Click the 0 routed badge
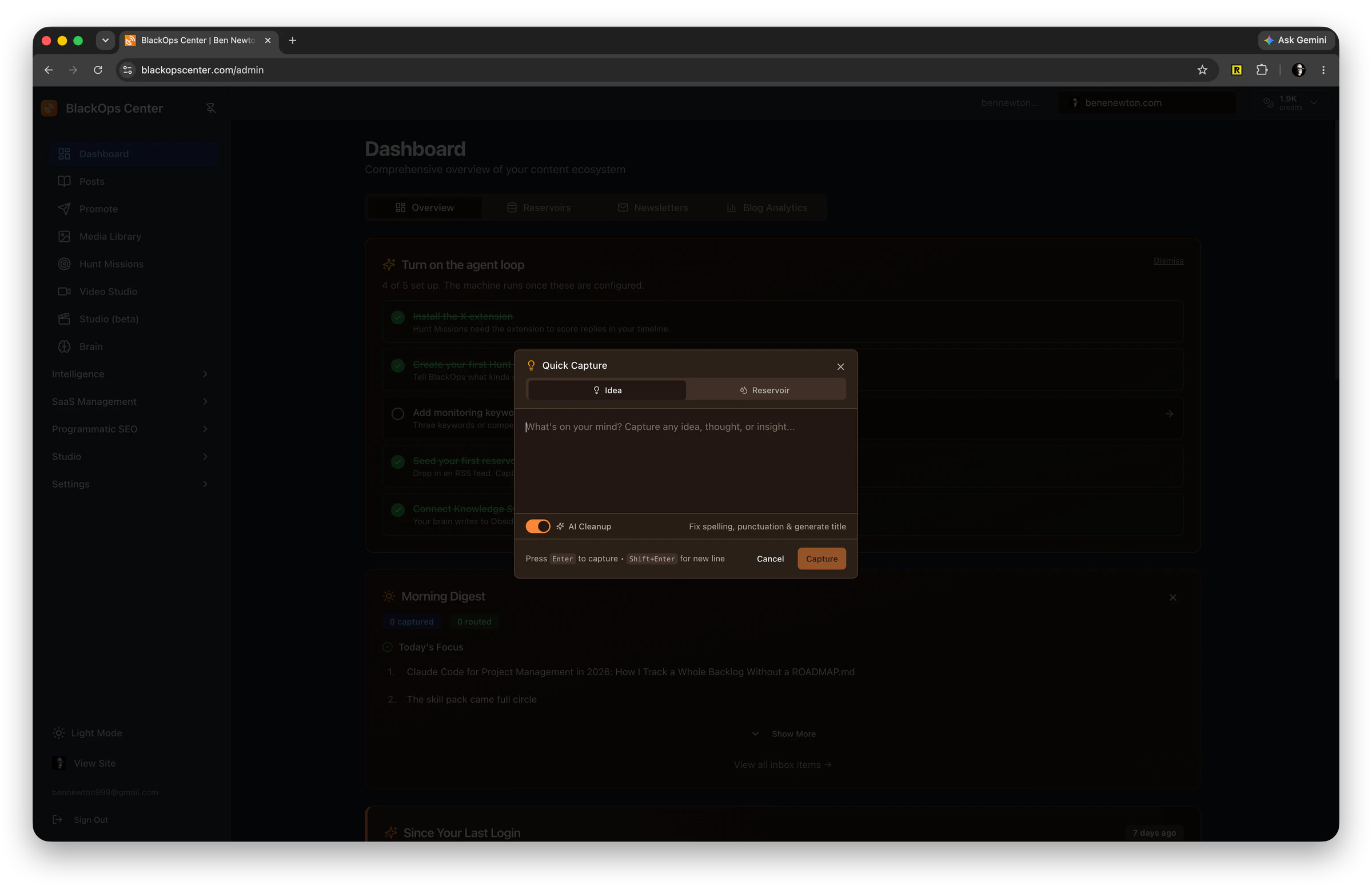The width and height of the screenshot is (1372, 893). pos(474,622)
